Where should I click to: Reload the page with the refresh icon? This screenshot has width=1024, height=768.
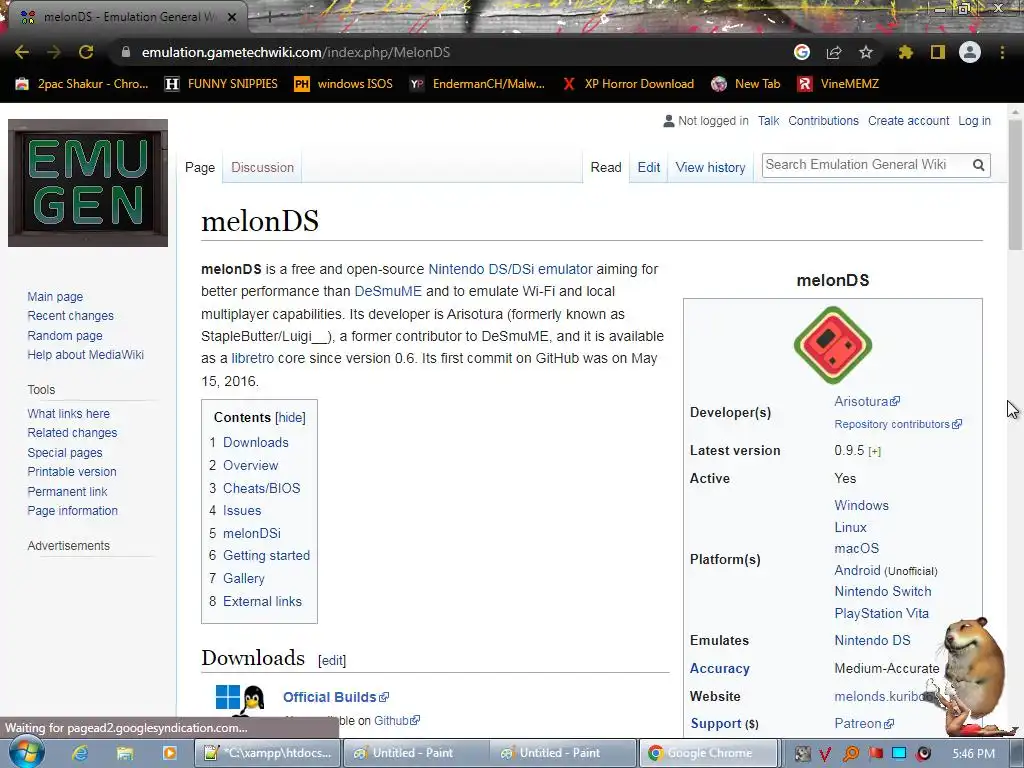[x=86, y=52]
